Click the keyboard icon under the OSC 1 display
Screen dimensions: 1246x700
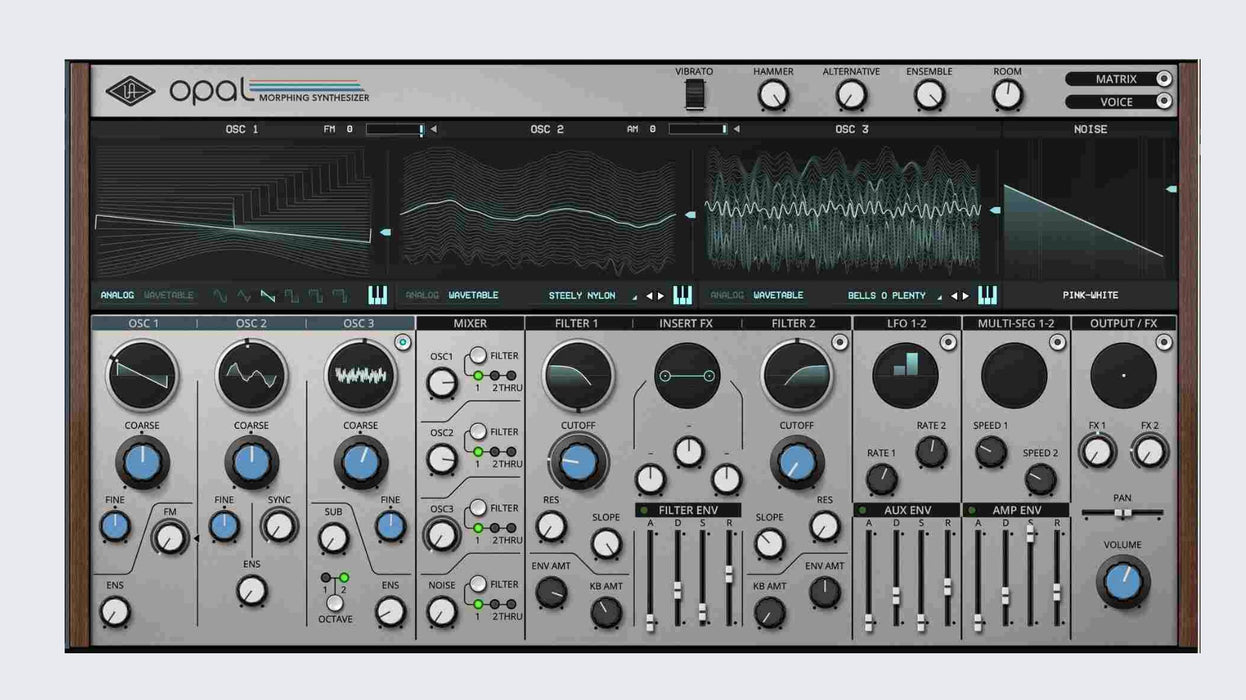pyautogui.click(x=378, y=295)
